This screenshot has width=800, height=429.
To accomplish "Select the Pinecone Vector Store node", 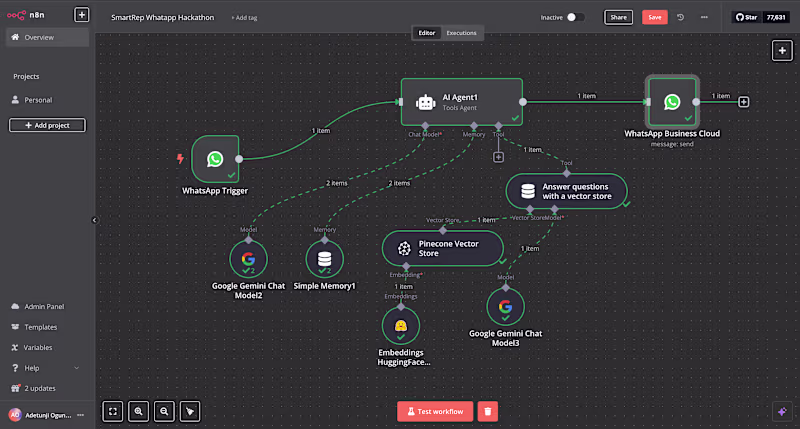I will [442, 248].
